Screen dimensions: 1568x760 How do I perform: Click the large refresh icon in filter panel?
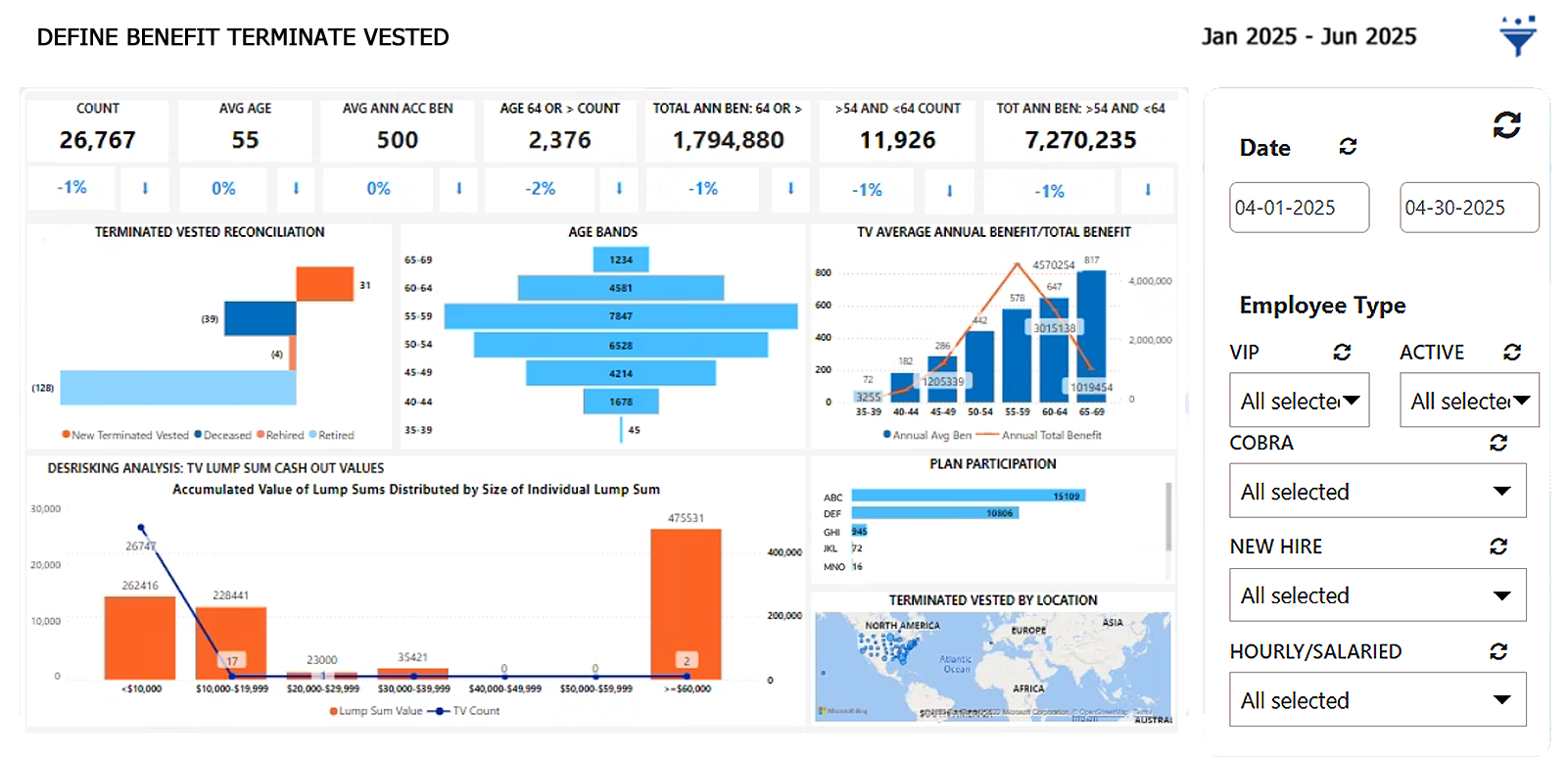coord(1506,124)
